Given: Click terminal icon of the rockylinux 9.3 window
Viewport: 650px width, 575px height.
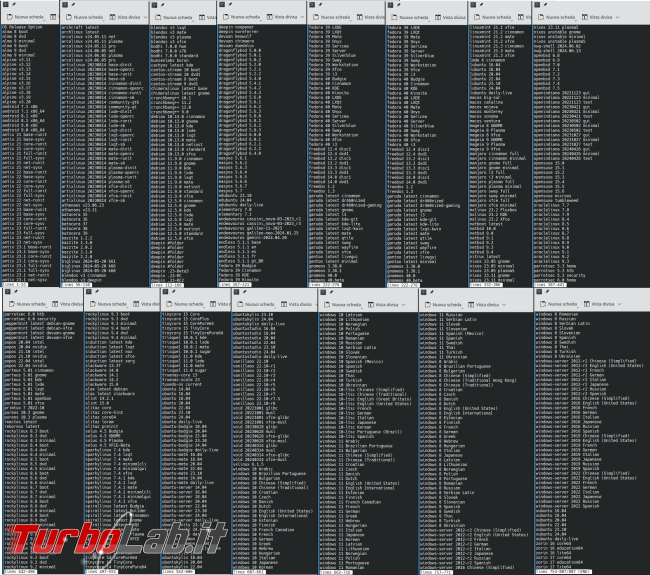Looking at the screenshot, I should point(88,292).
